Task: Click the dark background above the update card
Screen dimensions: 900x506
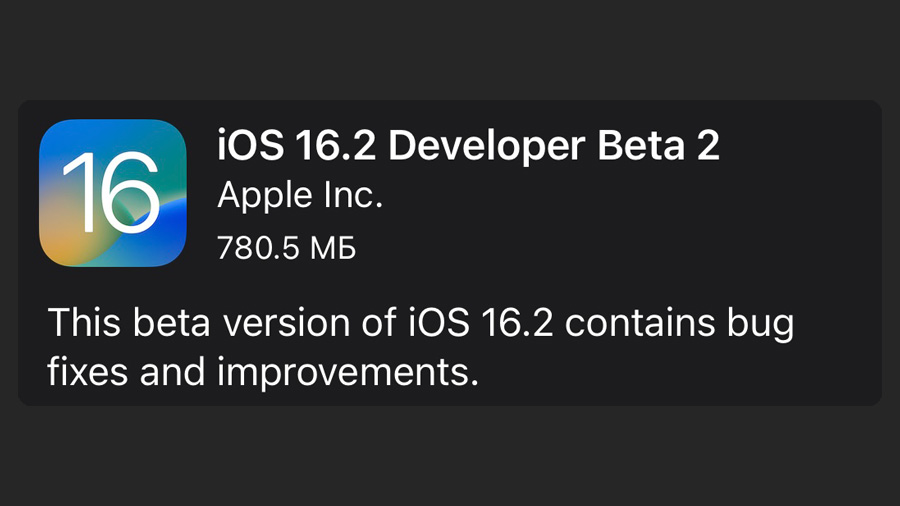Action: (x=450, y=49)
